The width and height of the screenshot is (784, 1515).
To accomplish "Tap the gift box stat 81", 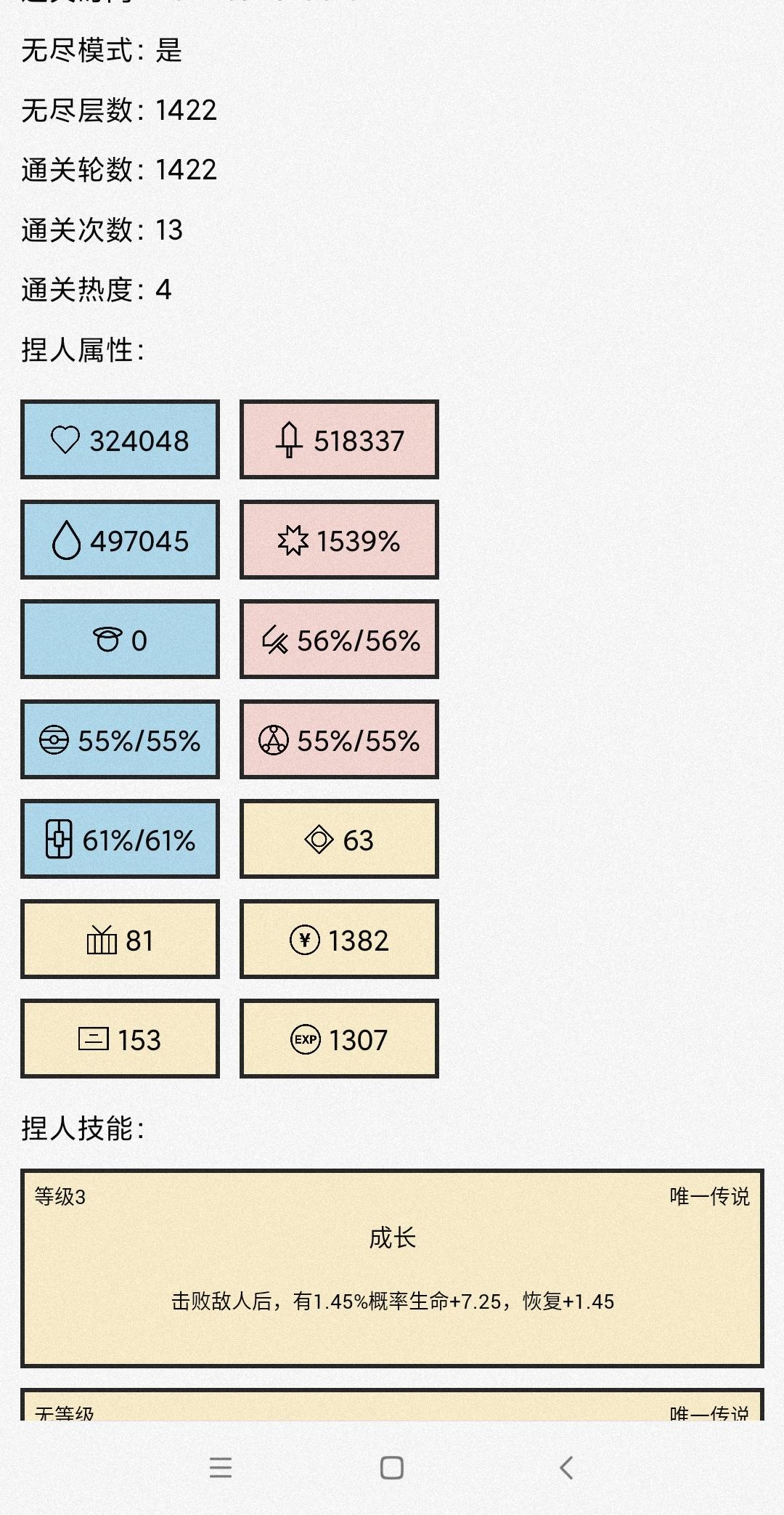I will click(120, 939).
